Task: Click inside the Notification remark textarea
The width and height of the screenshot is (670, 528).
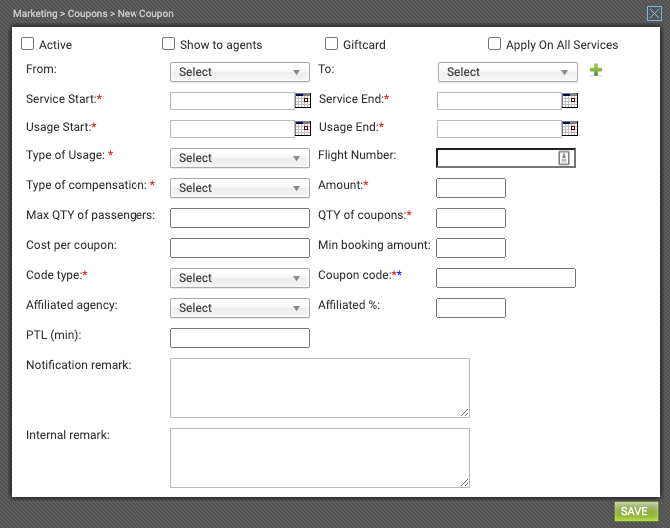Action: 320,388
